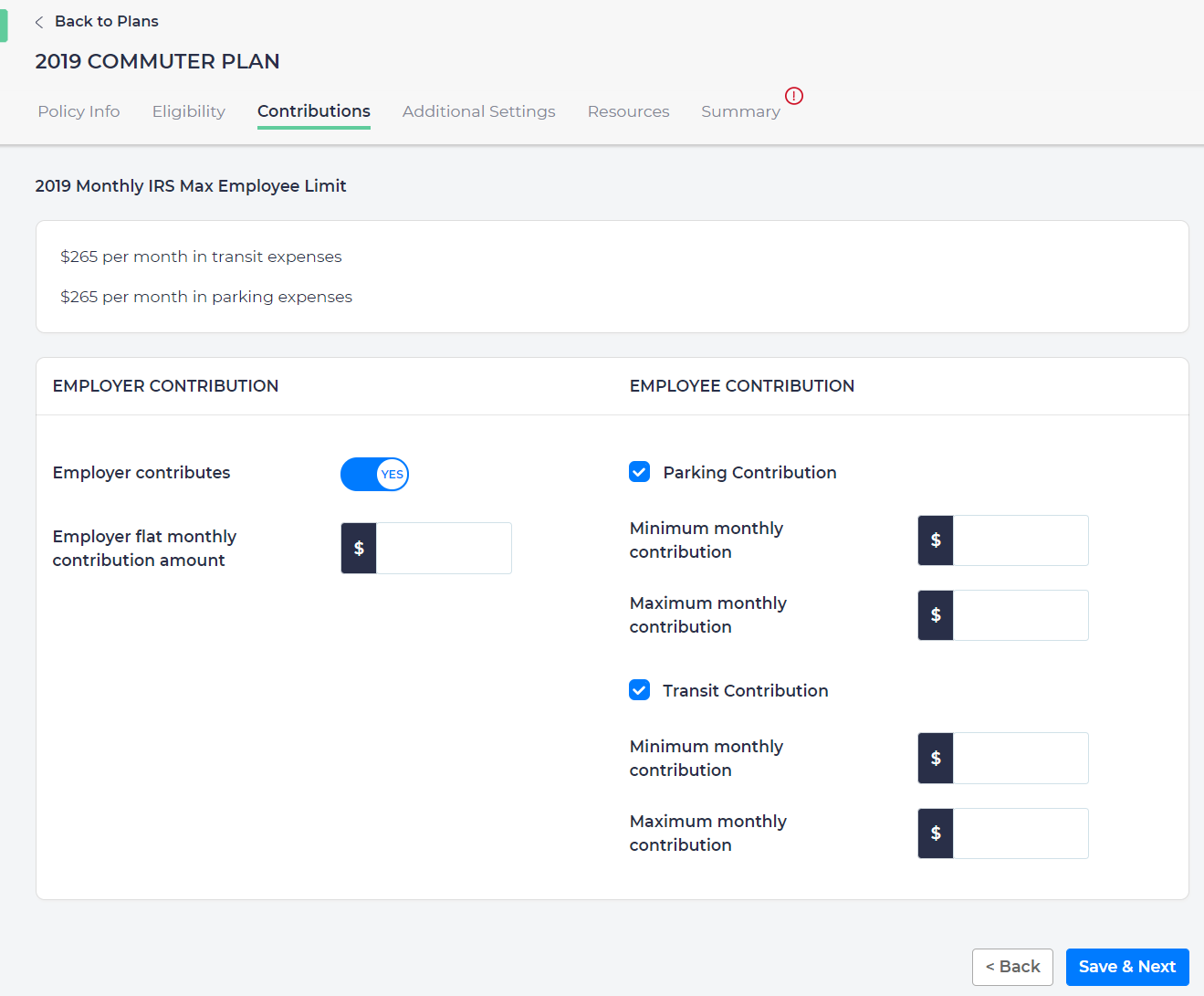Toggle Employer contributes off

(x=374, y=474)
